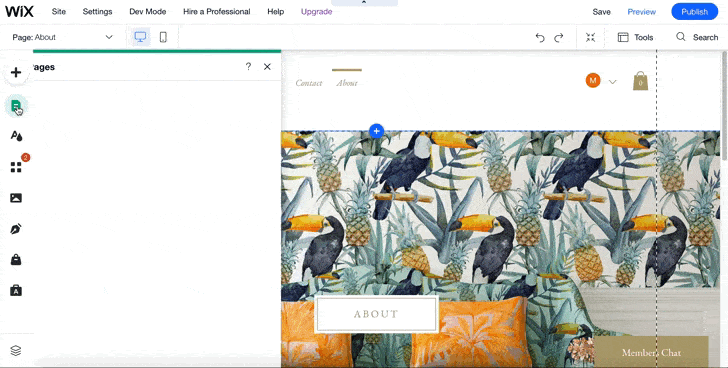Open the Ascend business briefcase icon
Image resolution: width=728 pixels, height=368 pixels.
click(x=16, y=291)
